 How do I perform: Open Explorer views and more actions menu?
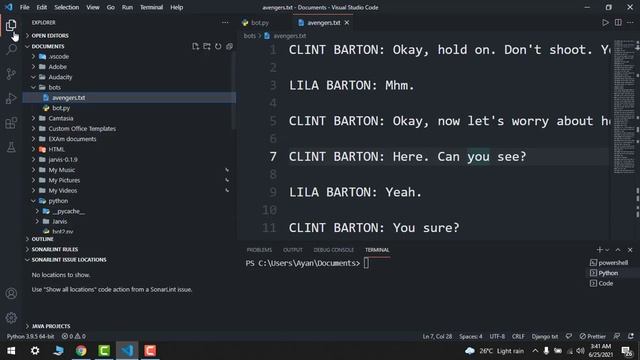pos(225,22)
